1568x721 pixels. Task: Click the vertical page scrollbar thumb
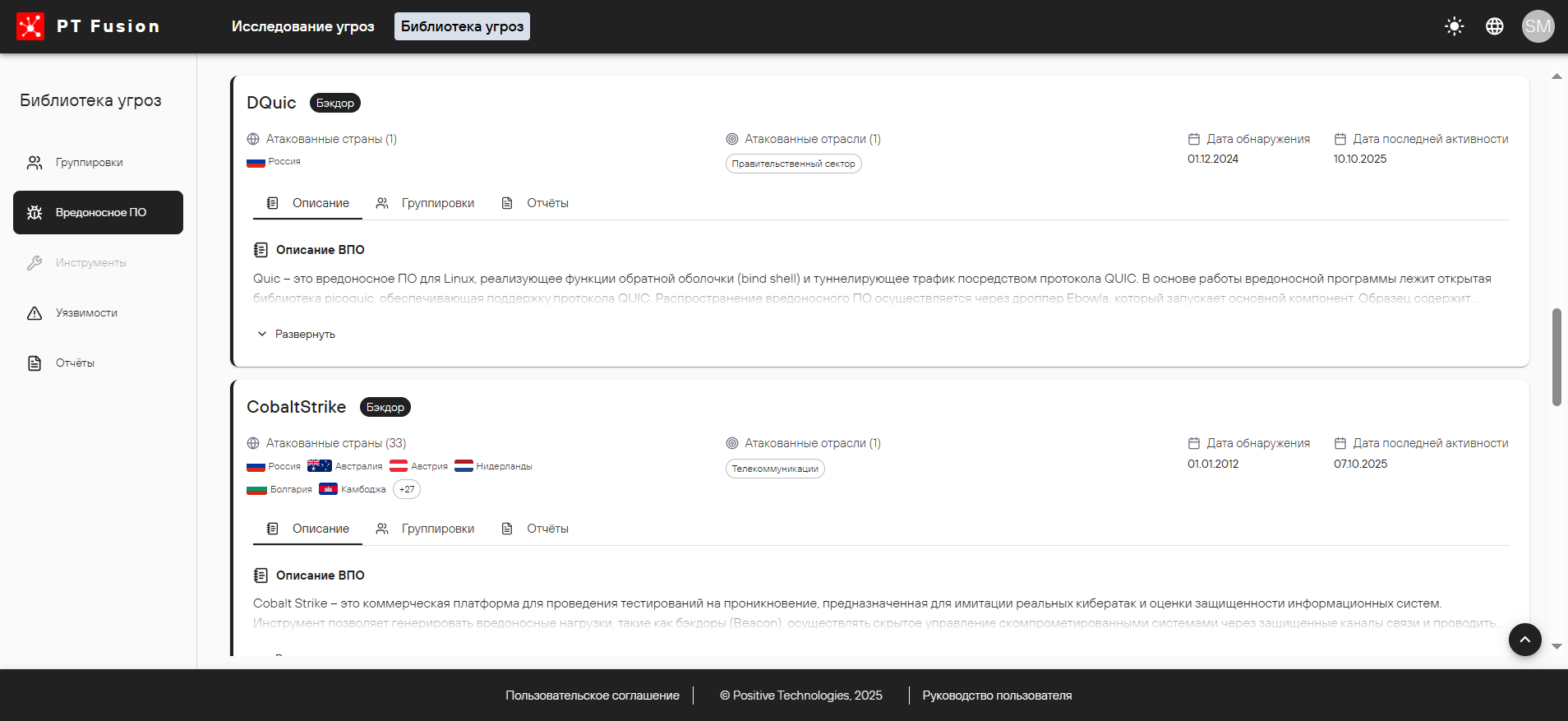point(1556,357)
